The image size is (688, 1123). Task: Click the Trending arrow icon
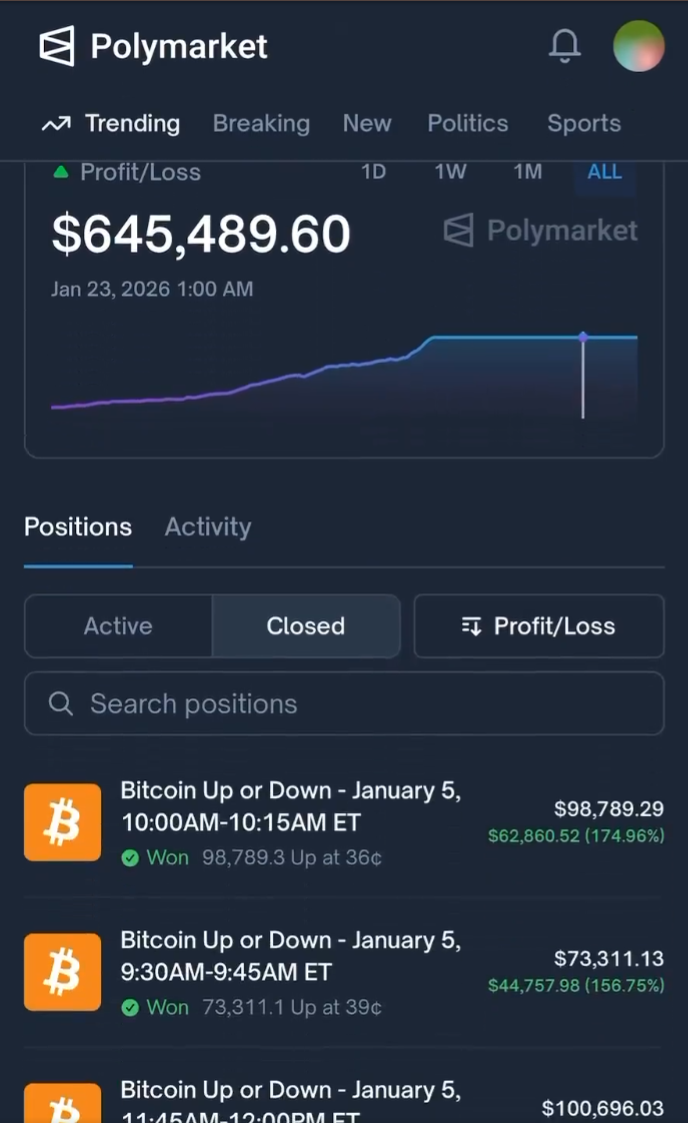point(56,124)
